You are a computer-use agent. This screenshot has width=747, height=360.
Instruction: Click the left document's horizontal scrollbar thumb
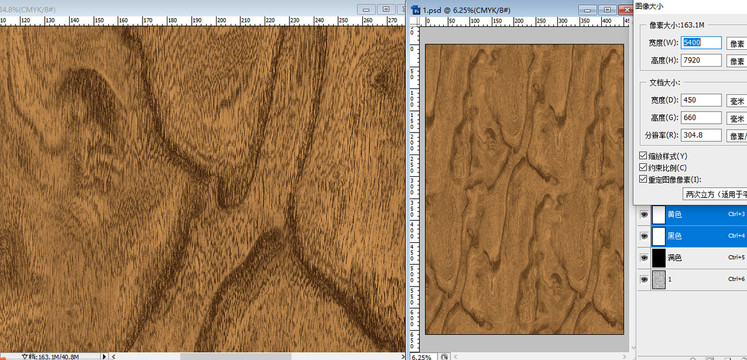(235, 356)
